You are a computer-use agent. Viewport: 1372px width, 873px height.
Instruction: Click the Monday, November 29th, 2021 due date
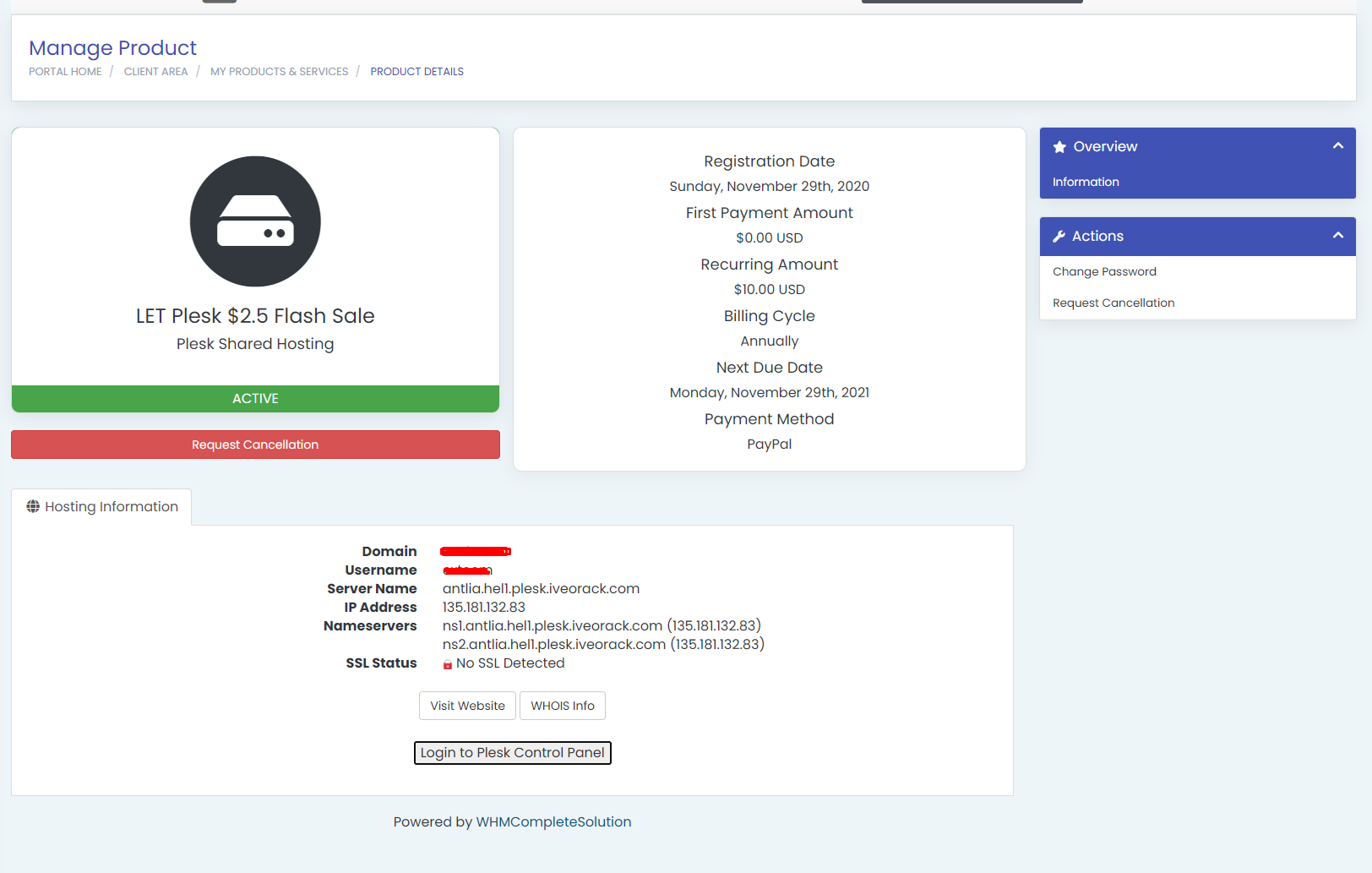pos(770,392)
